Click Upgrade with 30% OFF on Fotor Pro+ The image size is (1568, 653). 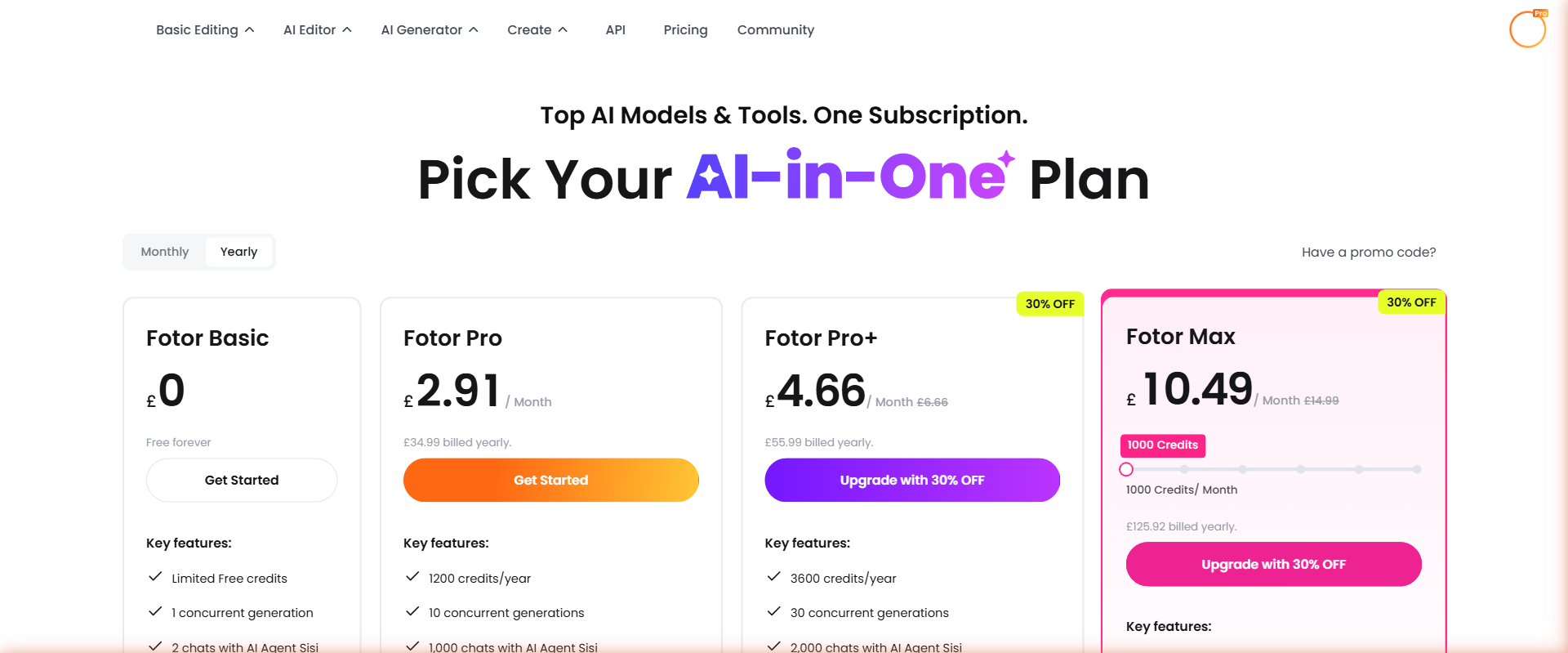[x=911, y=480]
